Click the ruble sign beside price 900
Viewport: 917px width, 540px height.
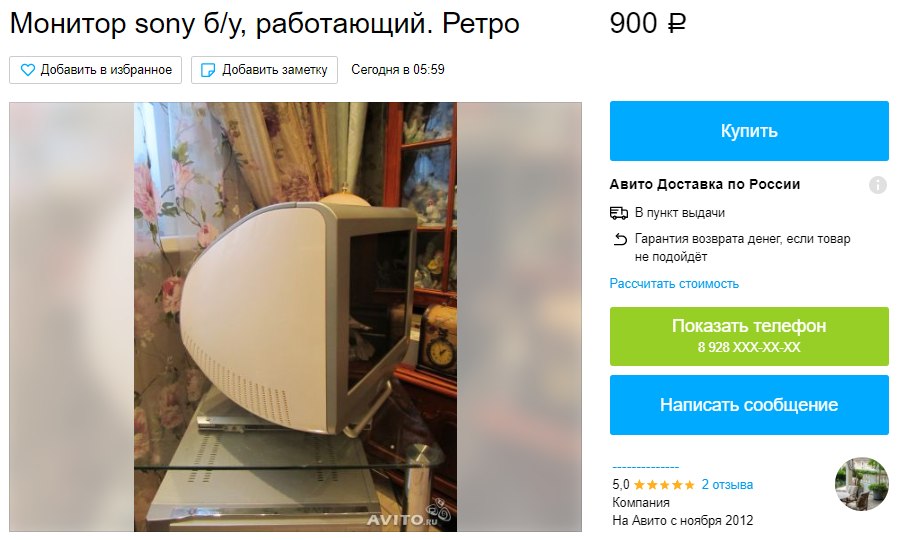tap(677, 24)
